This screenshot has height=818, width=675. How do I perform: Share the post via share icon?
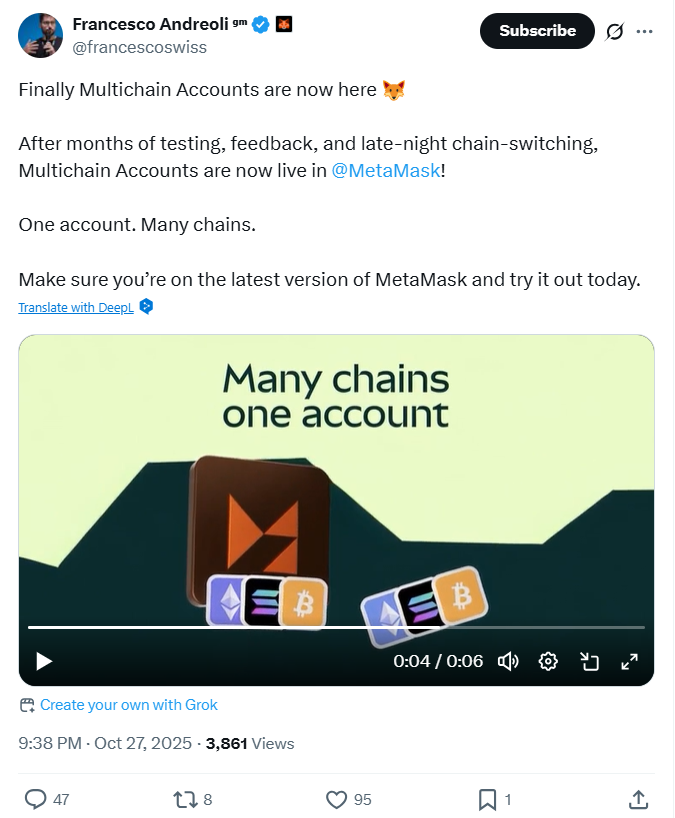pos(638,799)
